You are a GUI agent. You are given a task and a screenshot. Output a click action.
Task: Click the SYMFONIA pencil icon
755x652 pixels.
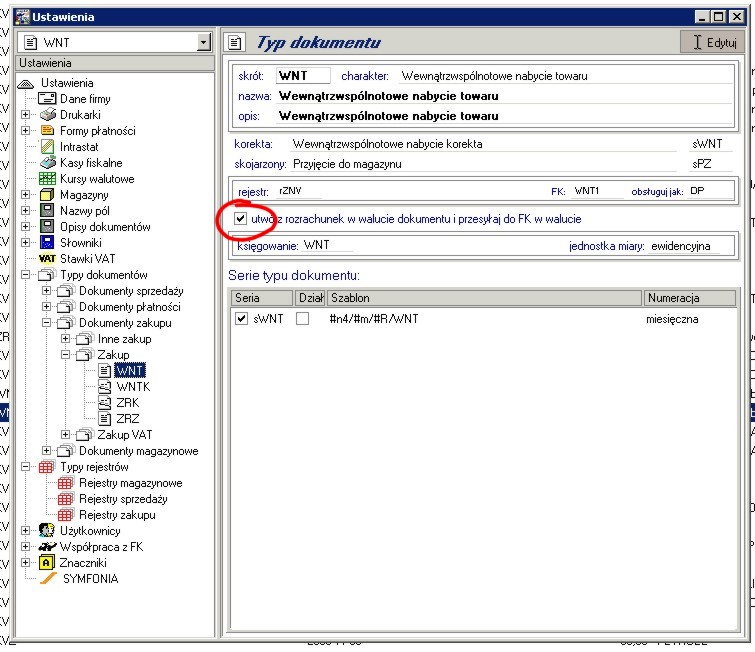(x=47, y=579)
